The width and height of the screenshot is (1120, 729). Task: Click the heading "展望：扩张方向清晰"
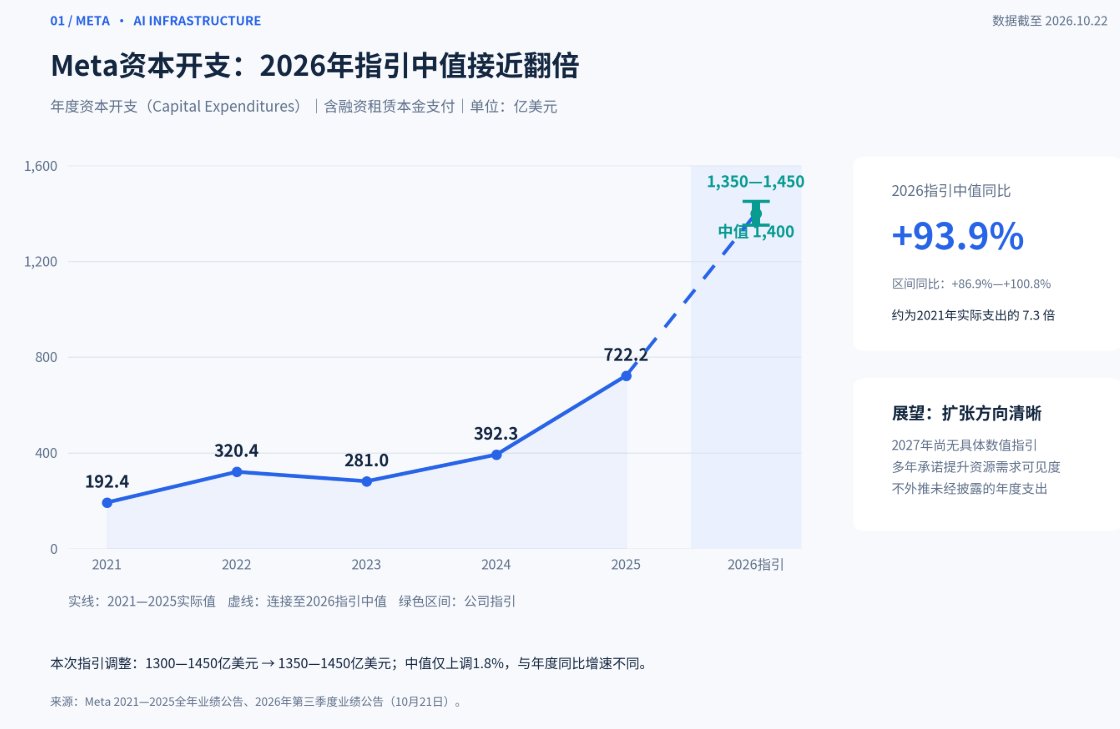[x=966, y=413]
